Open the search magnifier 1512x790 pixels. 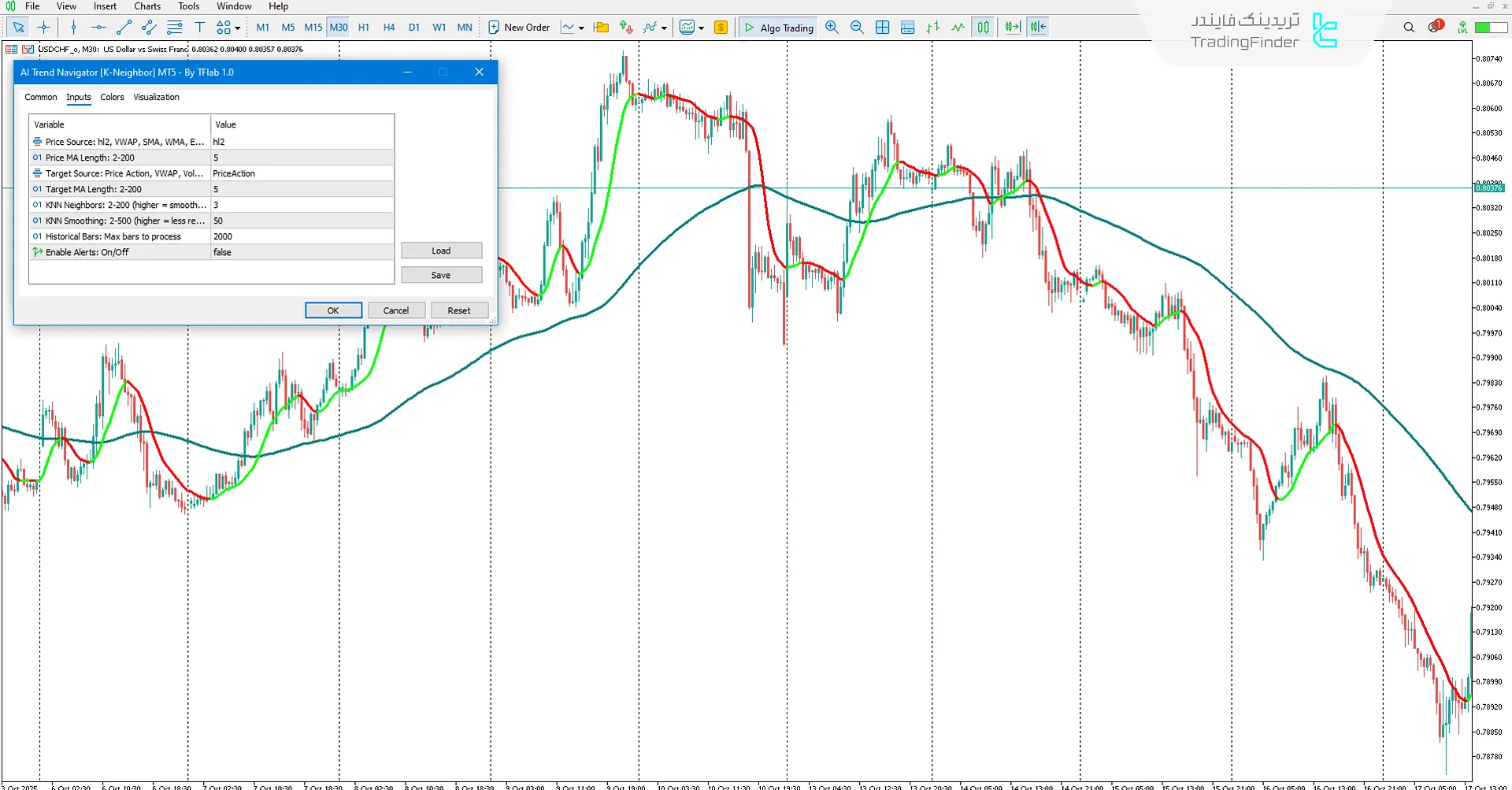tap(1409, 28)
